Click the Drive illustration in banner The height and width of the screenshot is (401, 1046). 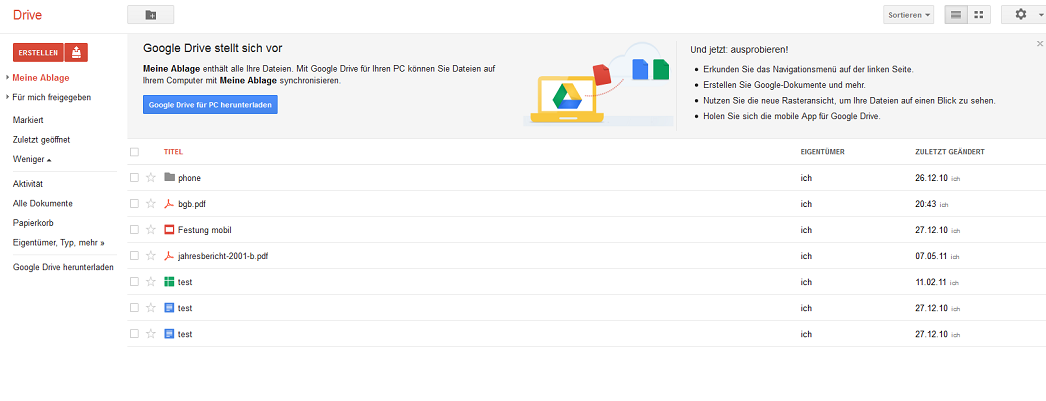click(597, 83)
